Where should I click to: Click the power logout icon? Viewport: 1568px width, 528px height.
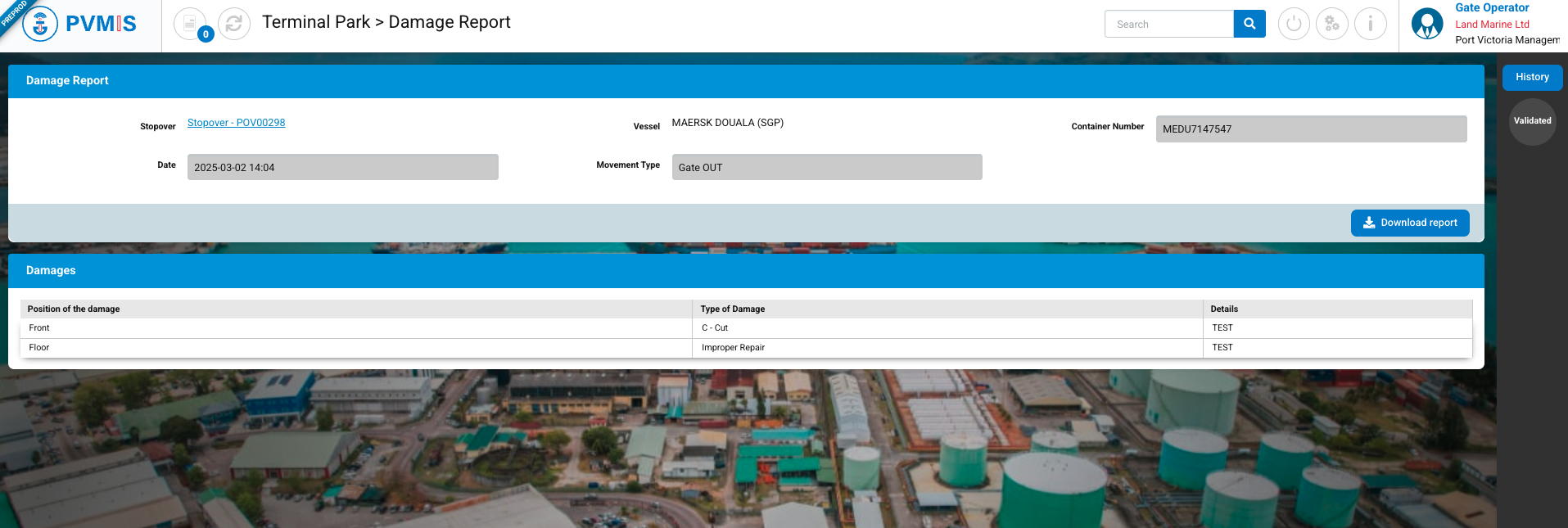click(1294, 24)
